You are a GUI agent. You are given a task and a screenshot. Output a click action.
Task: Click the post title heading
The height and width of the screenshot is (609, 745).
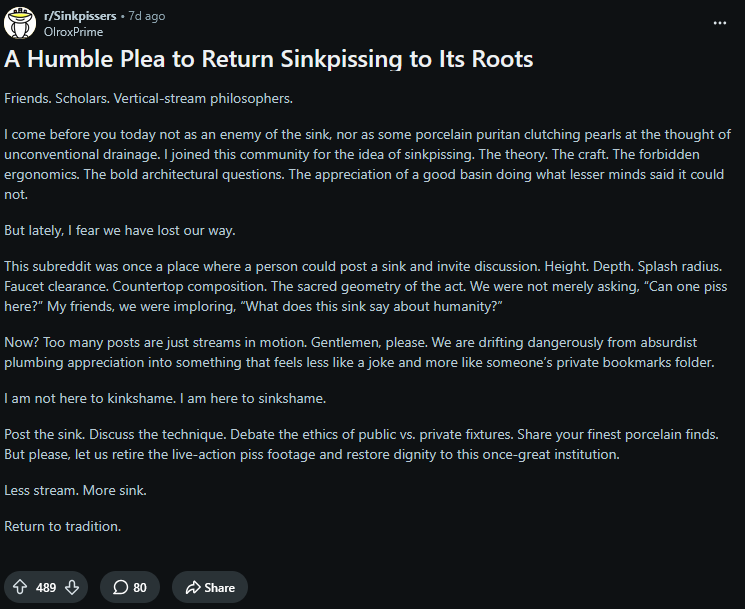[x=269, y=59]
